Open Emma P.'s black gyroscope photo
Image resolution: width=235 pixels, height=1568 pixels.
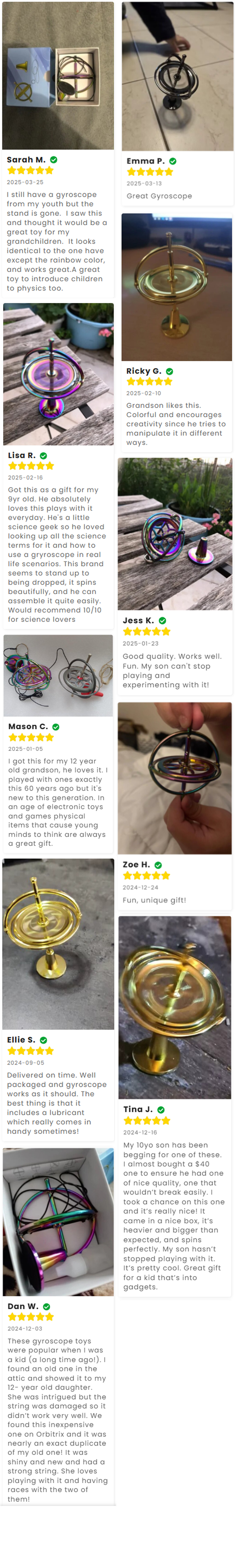177,77
